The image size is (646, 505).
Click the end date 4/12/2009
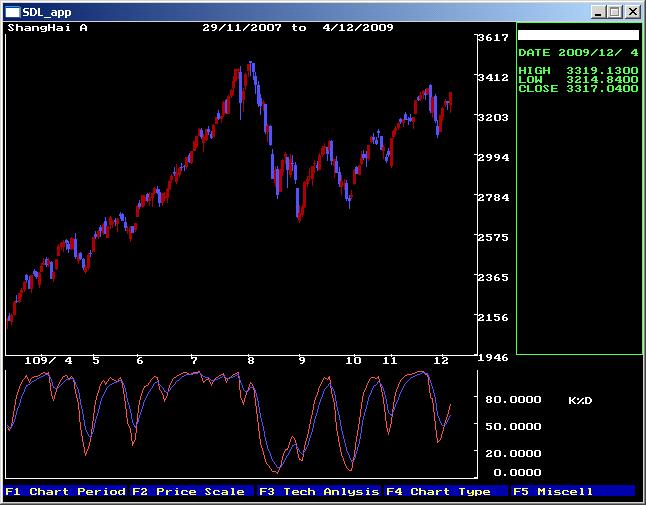358,28
